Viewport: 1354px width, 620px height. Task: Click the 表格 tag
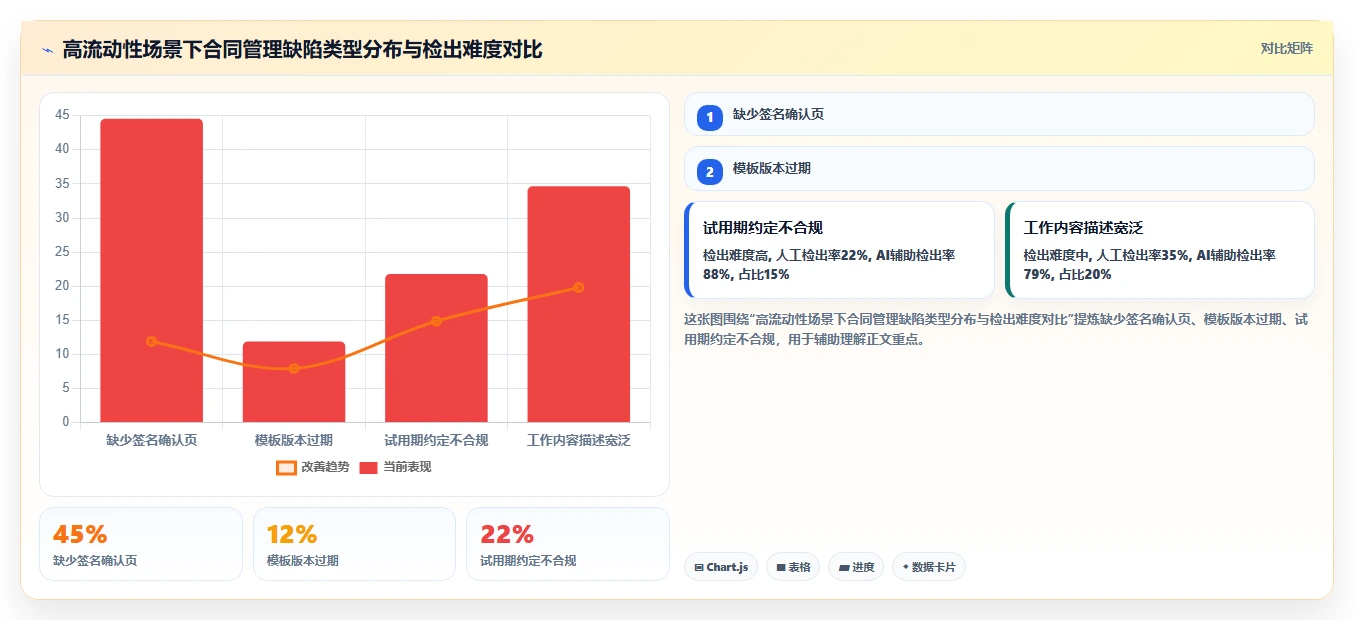(x=793, y=567)
